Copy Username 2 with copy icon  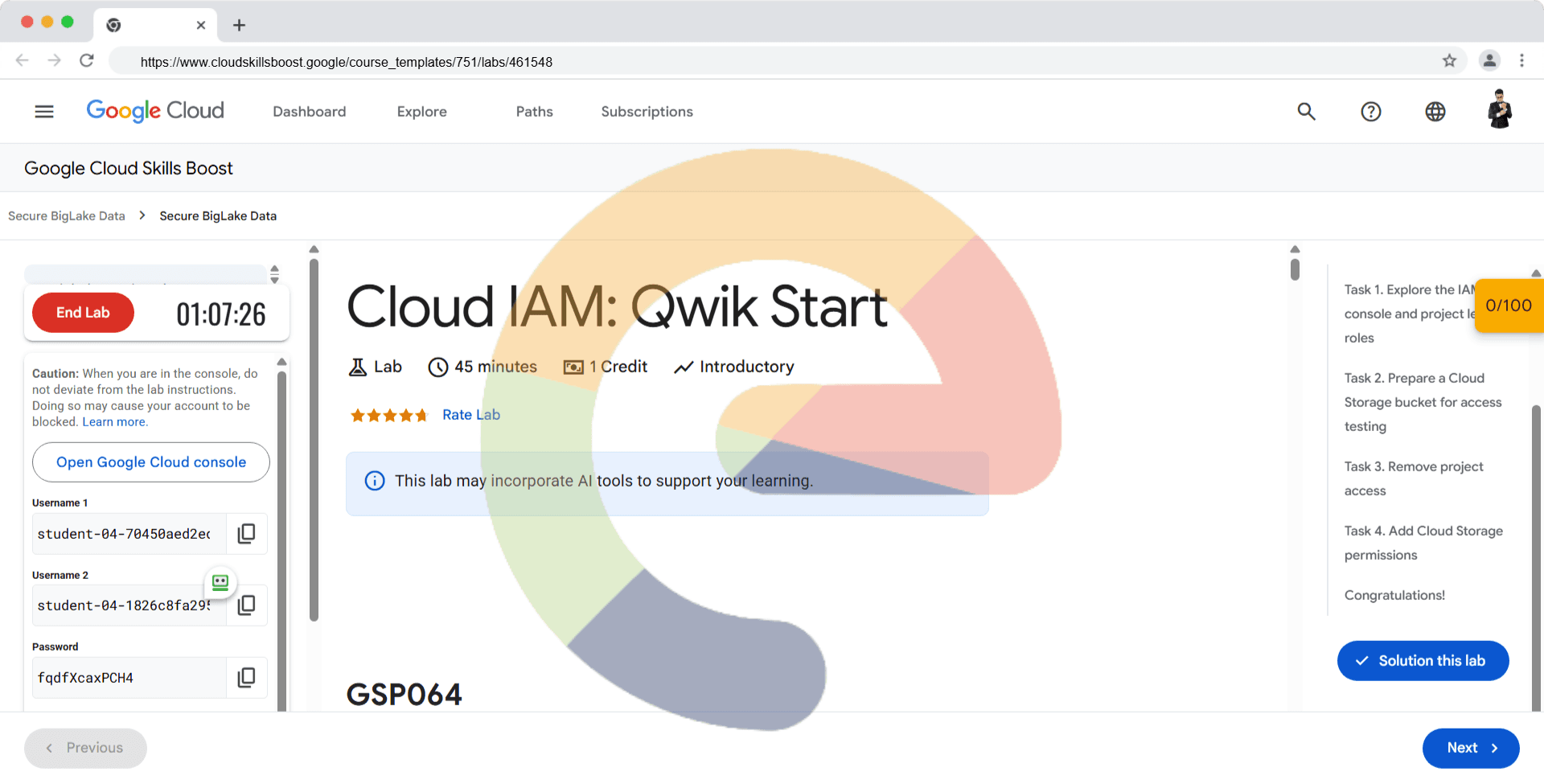point(247,605)
